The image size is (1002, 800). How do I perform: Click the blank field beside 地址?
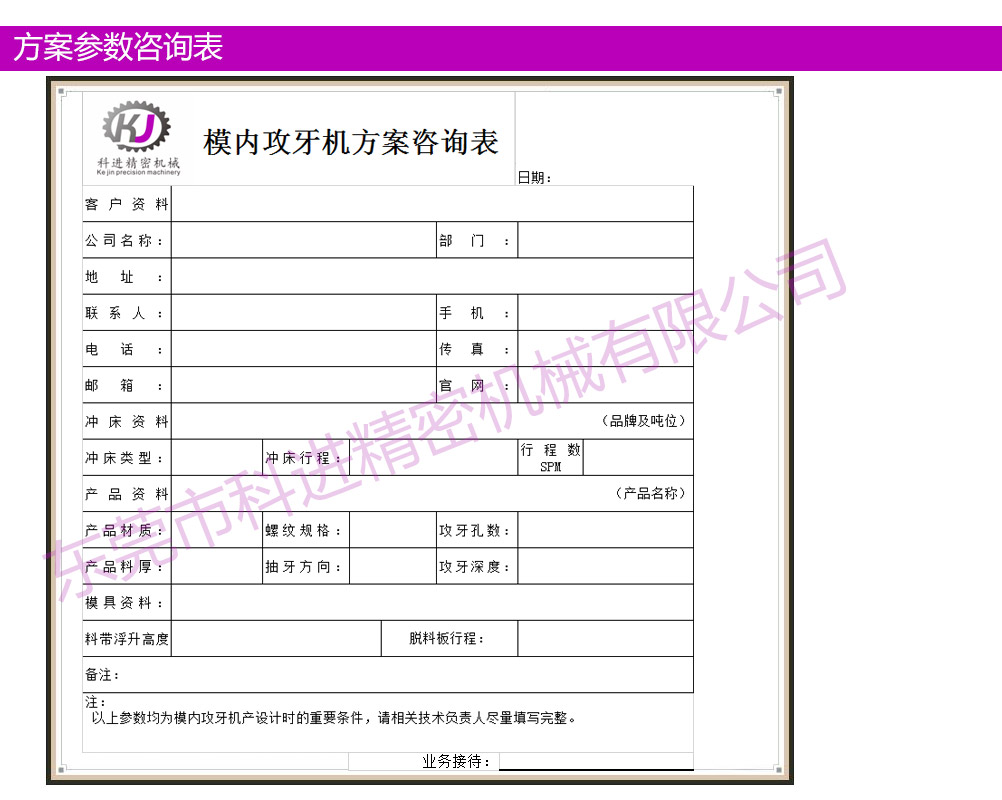(432, 277)
